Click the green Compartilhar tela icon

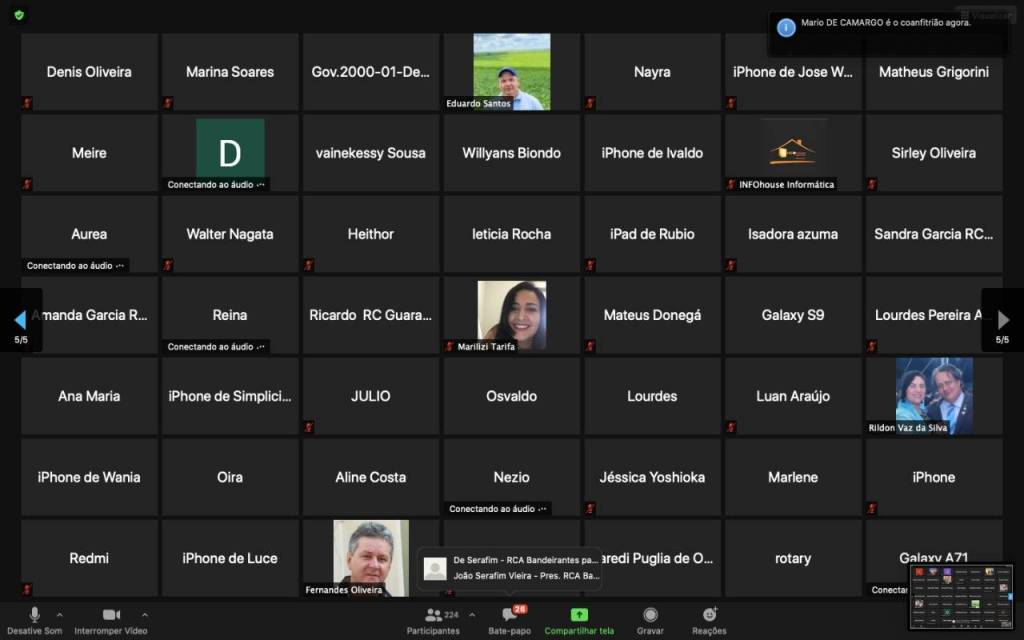click(x=579, y=615)
